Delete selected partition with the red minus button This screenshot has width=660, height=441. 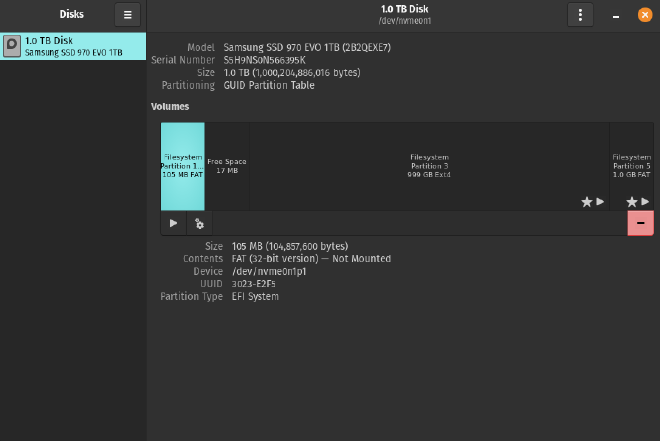tap(640, 223)
